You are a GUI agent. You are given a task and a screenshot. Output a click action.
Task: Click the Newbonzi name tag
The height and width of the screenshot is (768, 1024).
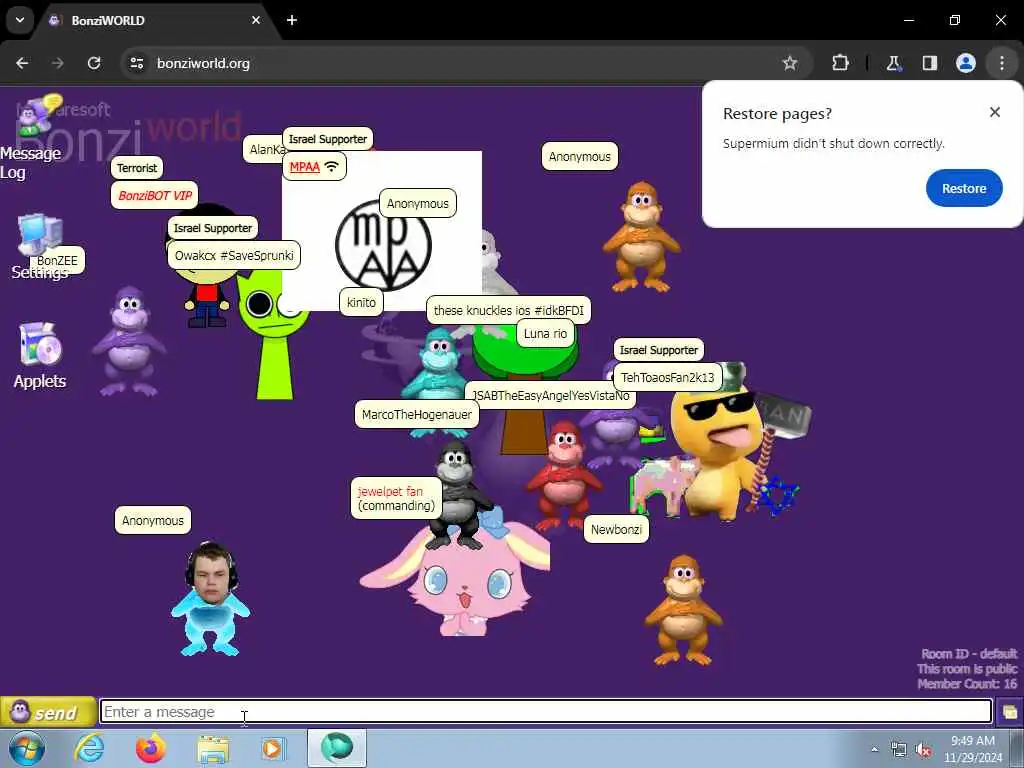coord(616,530)
